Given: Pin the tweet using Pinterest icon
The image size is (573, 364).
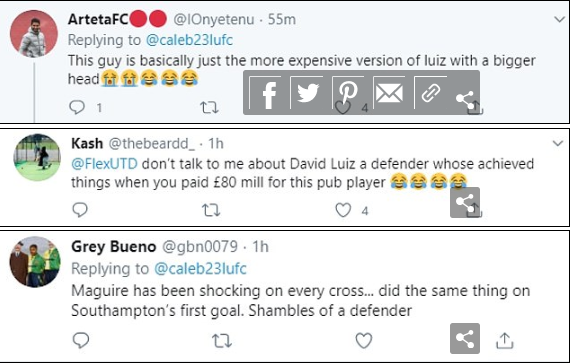Looking at the screenshot, I should tap(349, 93).
